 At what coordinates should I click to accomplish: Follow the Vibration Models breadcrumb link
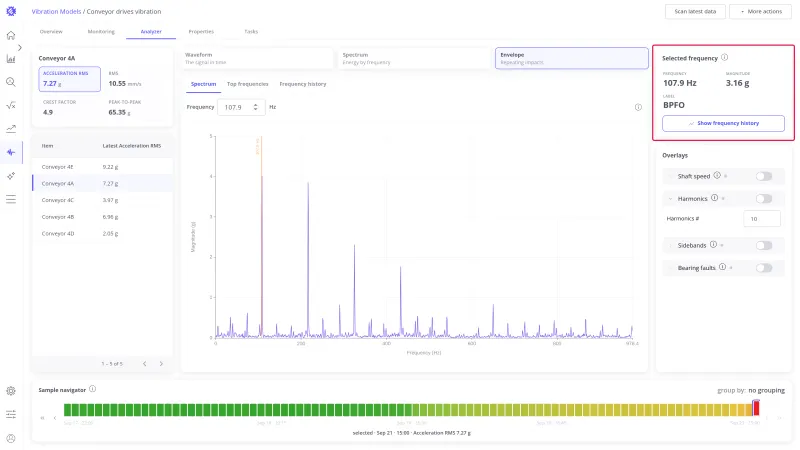click(56, 11)
